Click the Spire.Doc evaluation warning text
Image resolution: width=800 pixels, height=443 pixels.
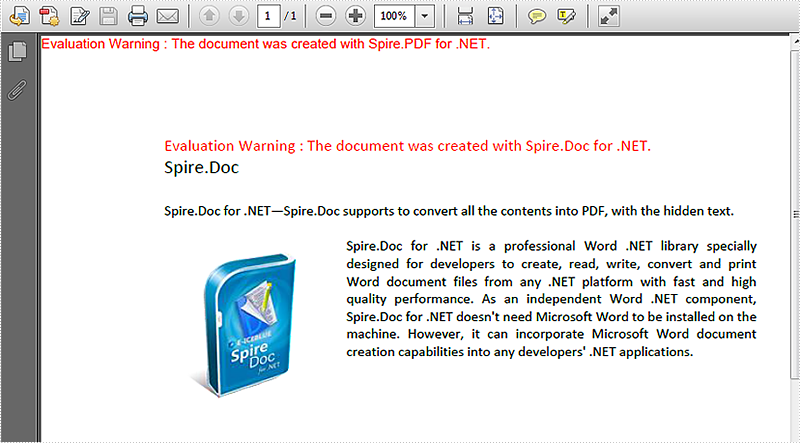click(408, 146)
